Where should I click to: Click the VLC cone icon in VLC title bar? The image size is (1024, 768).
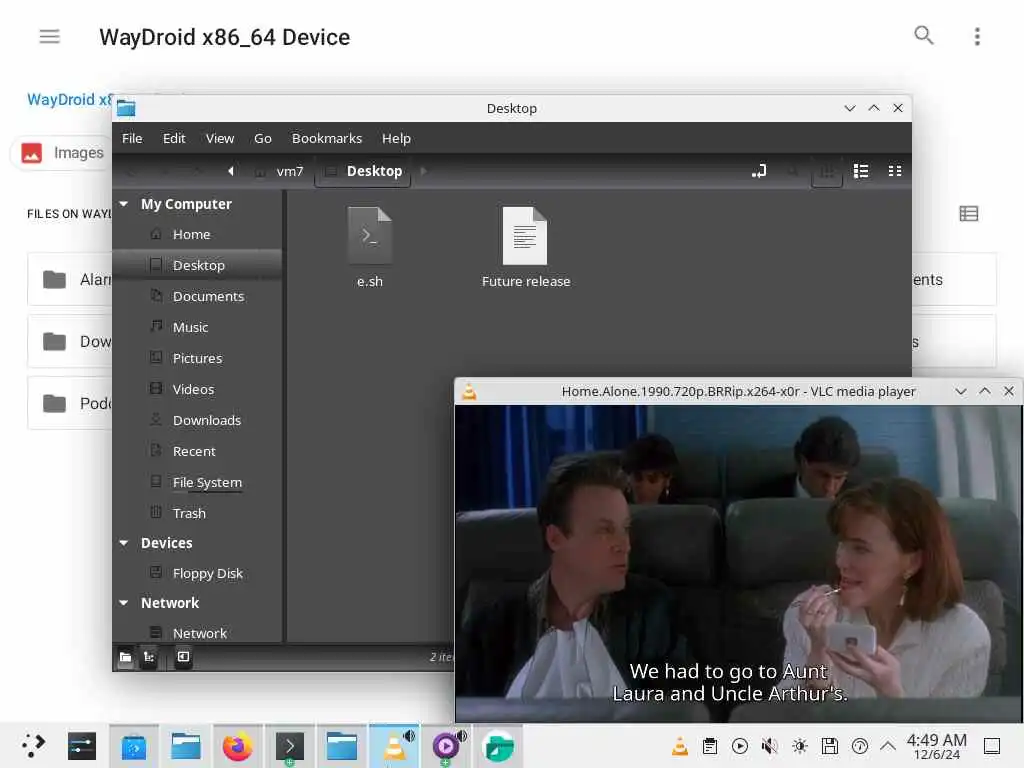(469, 391)
